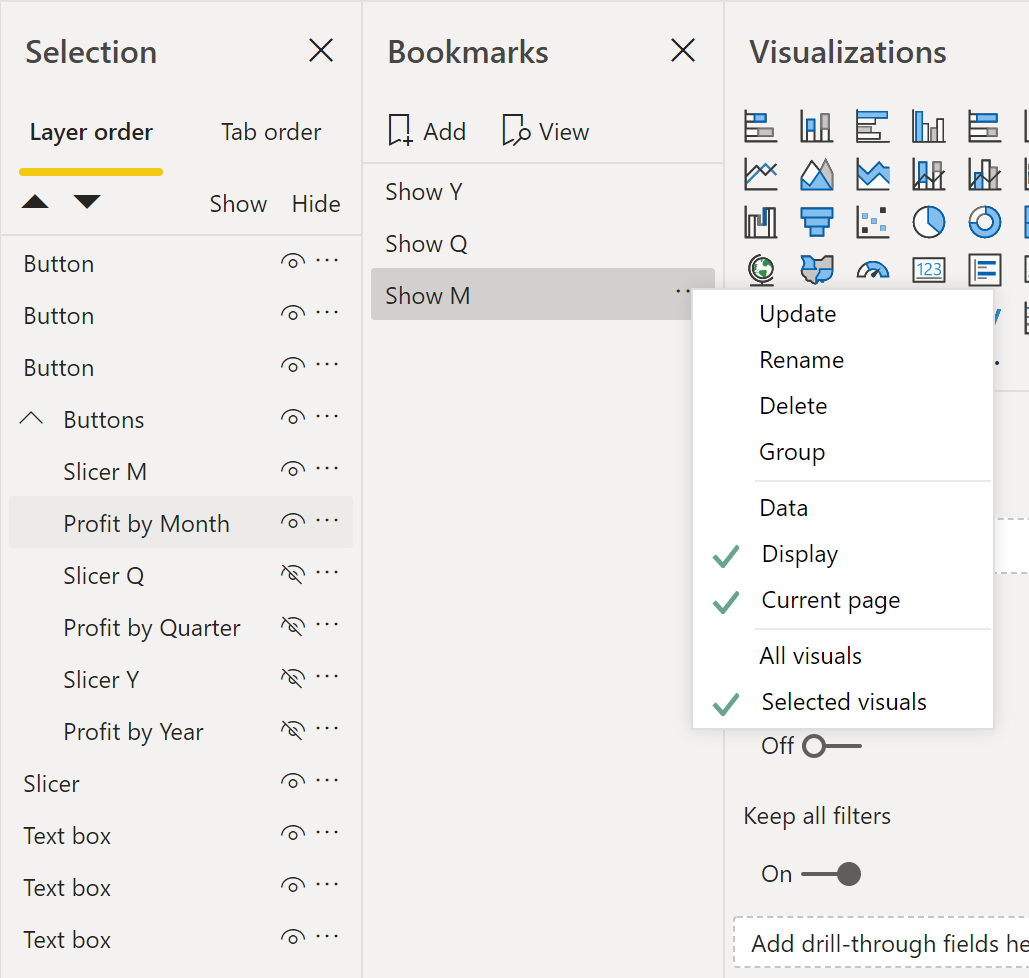Choose Delete in the bookmark context menu
Image resolution: width=1029 pixels, height=978 pixels.
coord(843,406)
